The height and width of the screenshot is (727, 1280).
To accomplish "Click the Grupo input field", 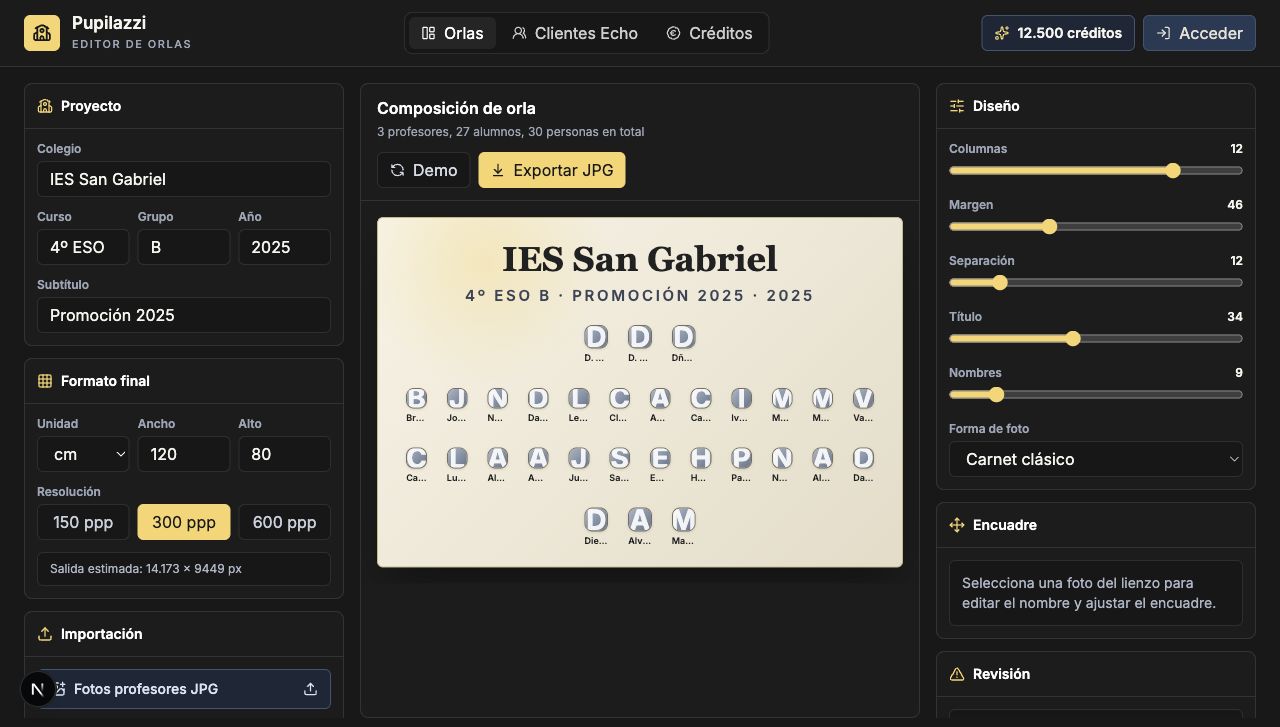I will pyautogui.click(x=184, y=247).
